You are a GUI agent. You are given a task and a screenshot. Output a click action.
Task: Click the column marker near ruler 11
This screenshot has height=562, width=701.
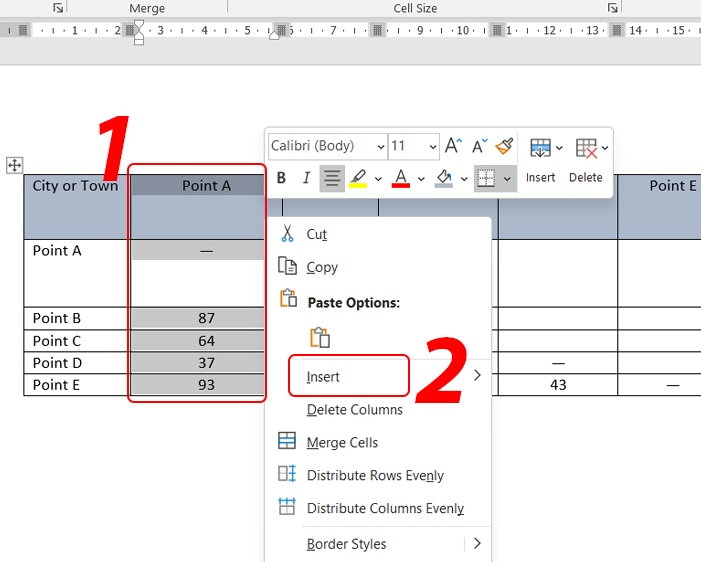[x=497, y=30]
